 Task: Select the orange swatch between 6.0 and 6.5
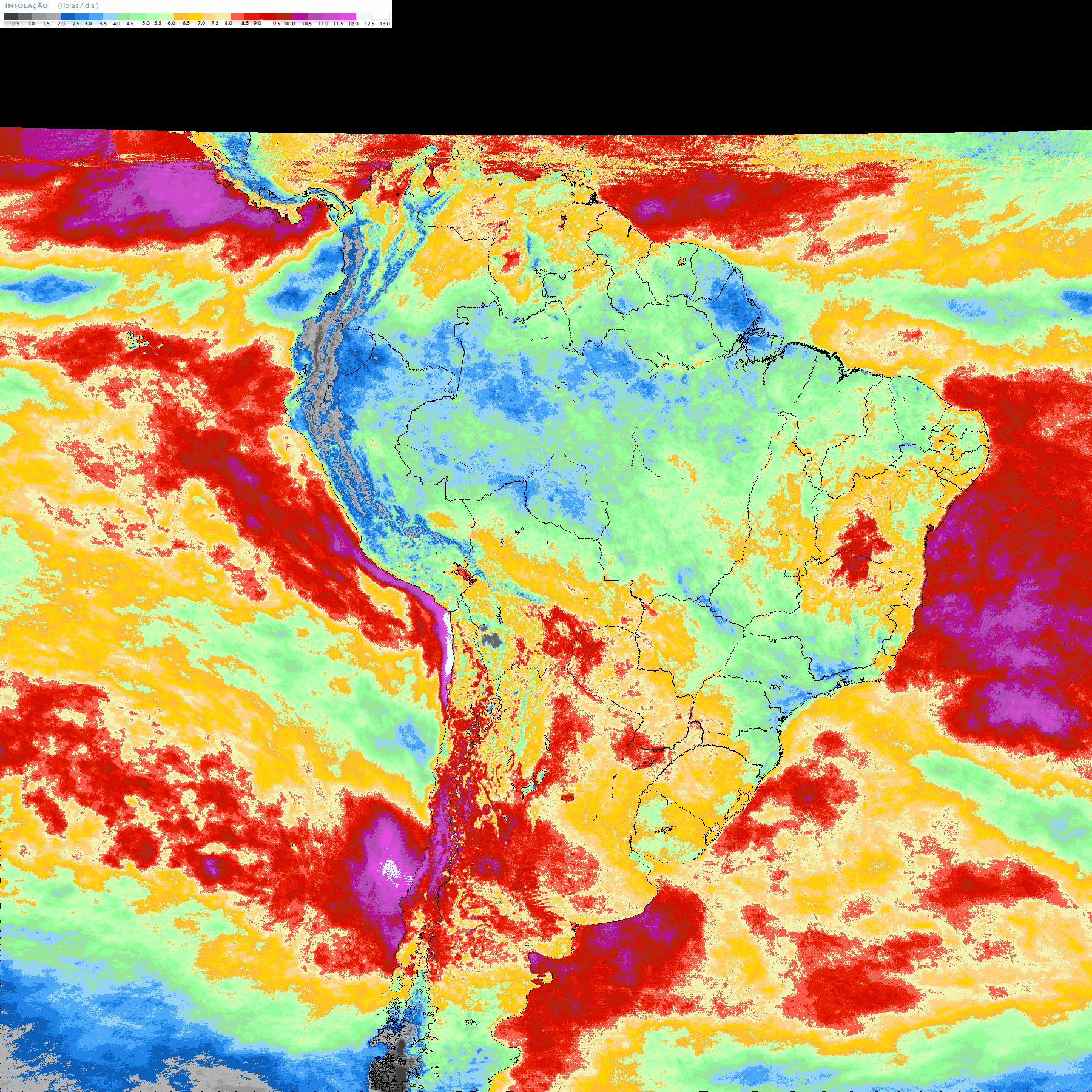click(180, 16)
